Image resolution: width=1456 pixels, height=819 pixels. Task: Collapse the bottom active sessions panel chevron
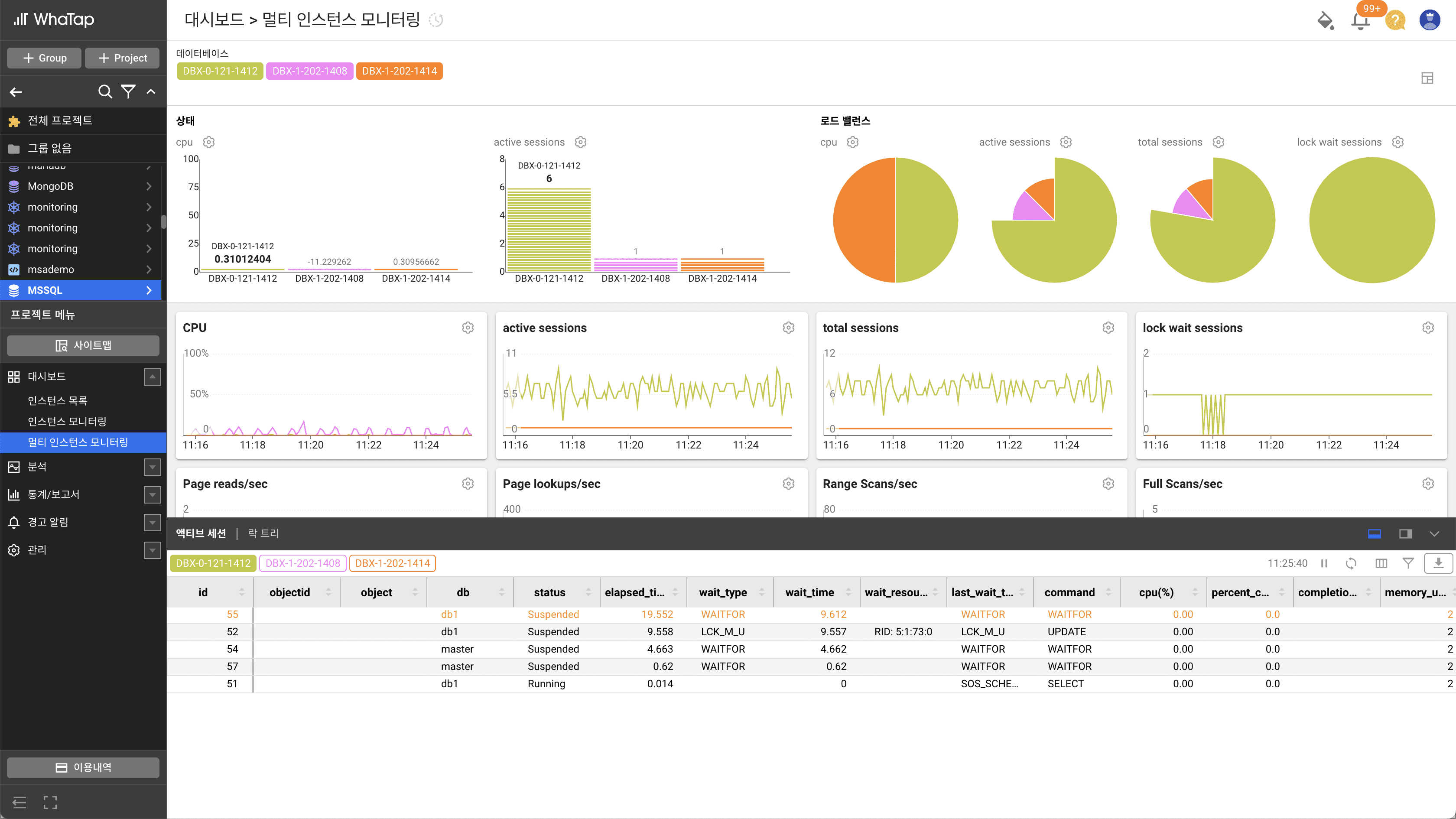point(1434,533)
